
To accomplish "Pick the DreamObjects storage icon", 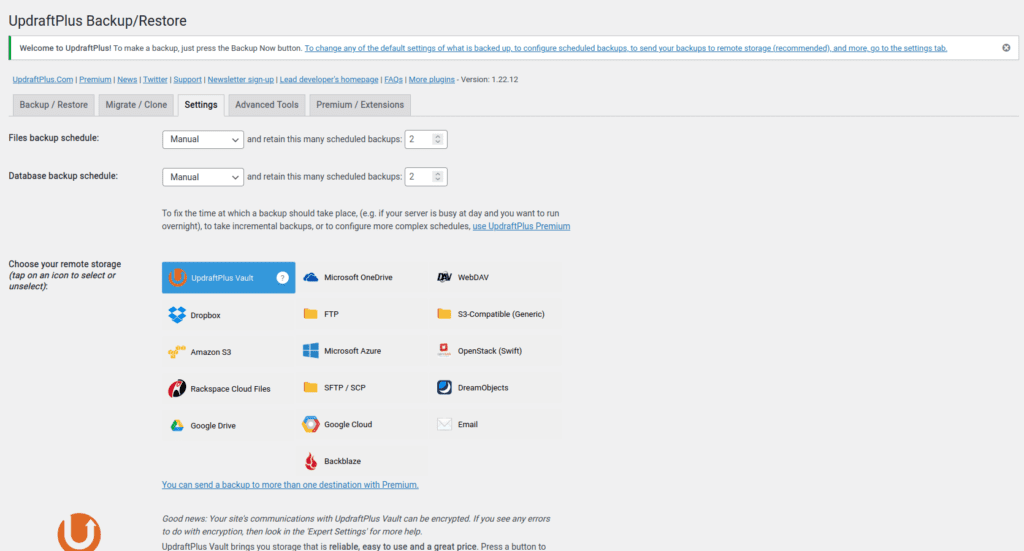I will 445,388.
